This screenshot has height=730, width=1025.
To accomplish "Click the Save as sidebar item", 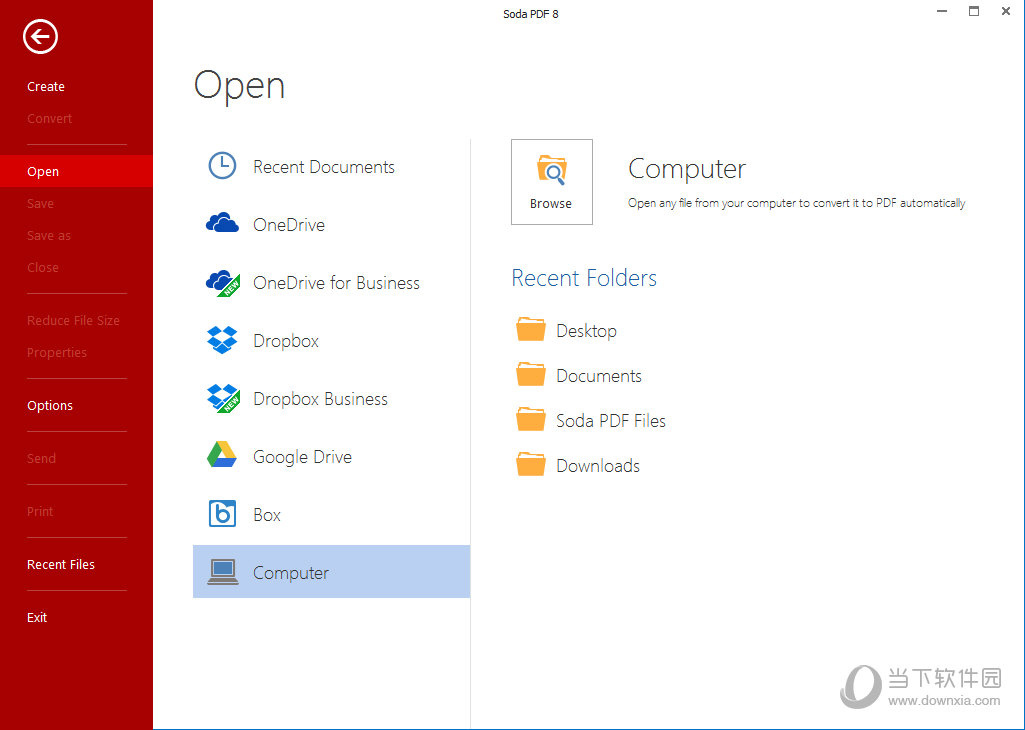I will click(x=48, y=235).
